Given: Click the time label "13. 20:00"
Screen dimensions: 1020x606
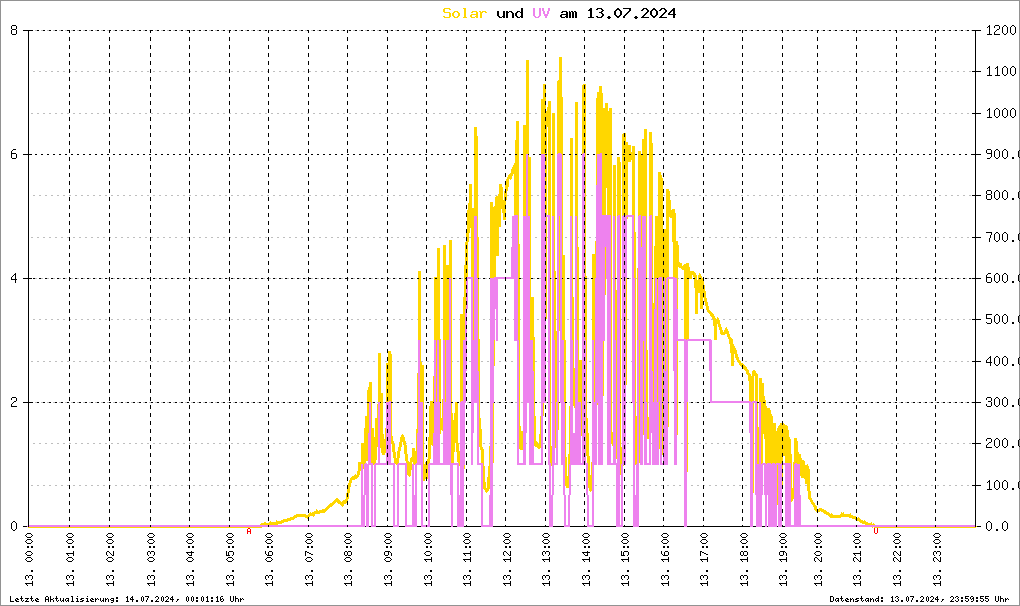Looking at the screenshot, I should [x=818, y=559].
